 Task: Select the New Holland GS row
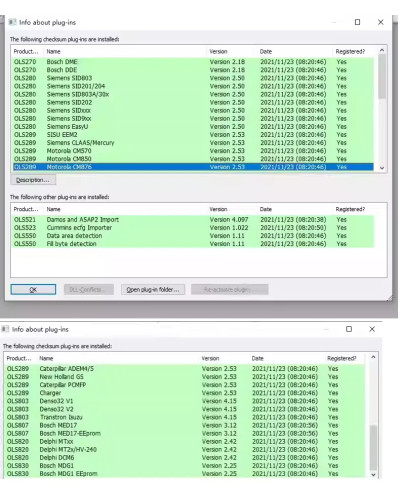[185, 377]
